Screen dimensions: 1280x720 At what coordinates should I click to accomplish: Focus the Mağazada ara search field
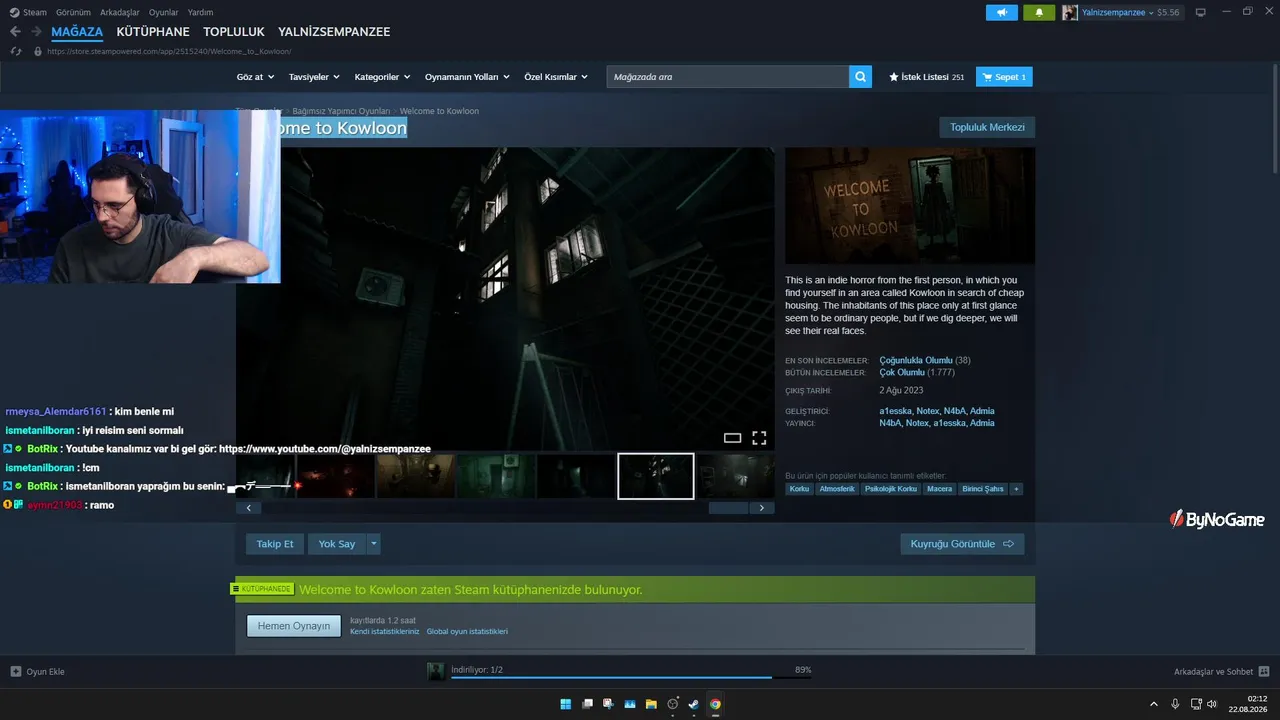pos(728,77)
